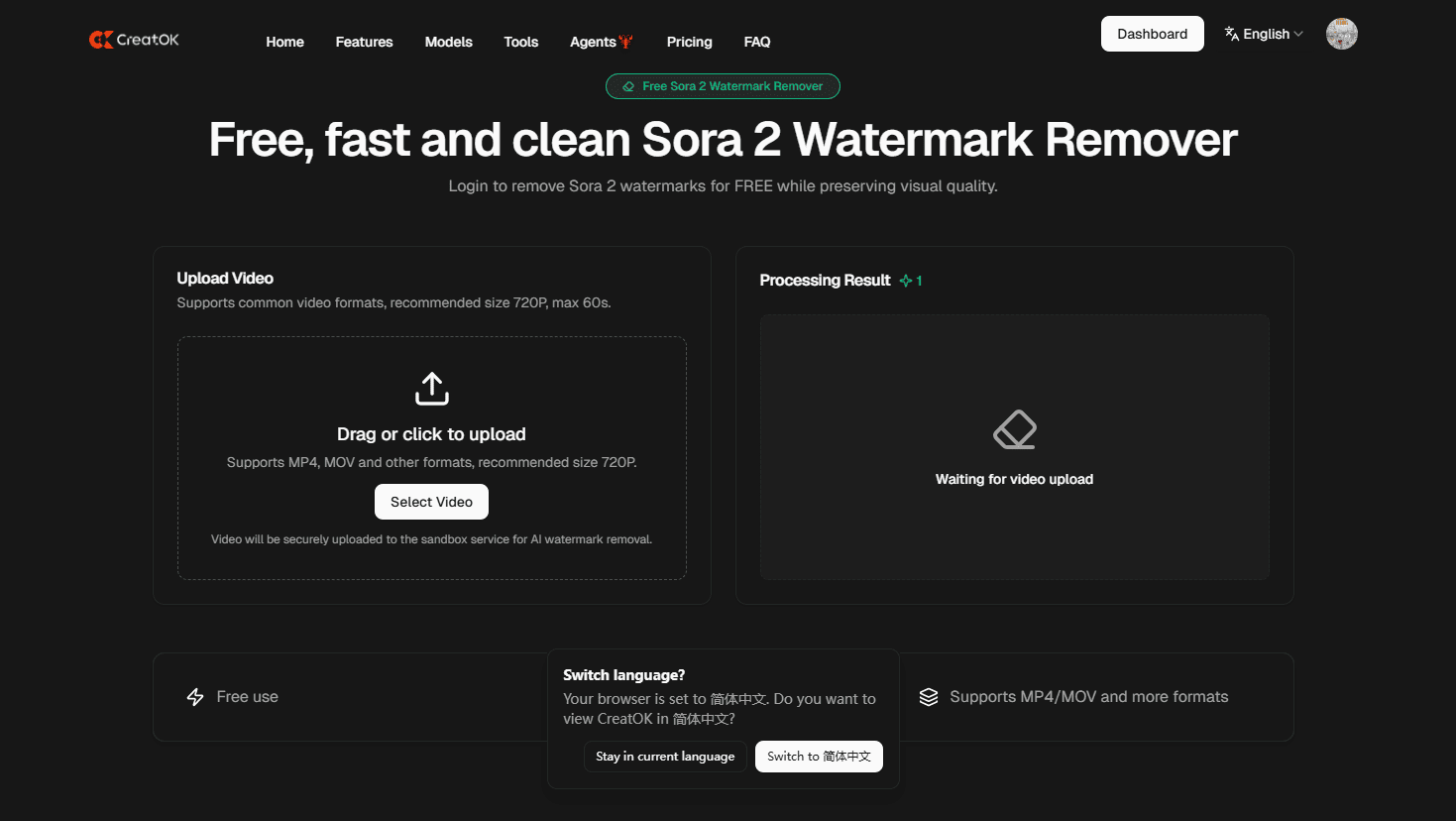Click the lightning bolt Free use icon
The width and height of the screenshot is (1456, 821).
click(195, 697)
